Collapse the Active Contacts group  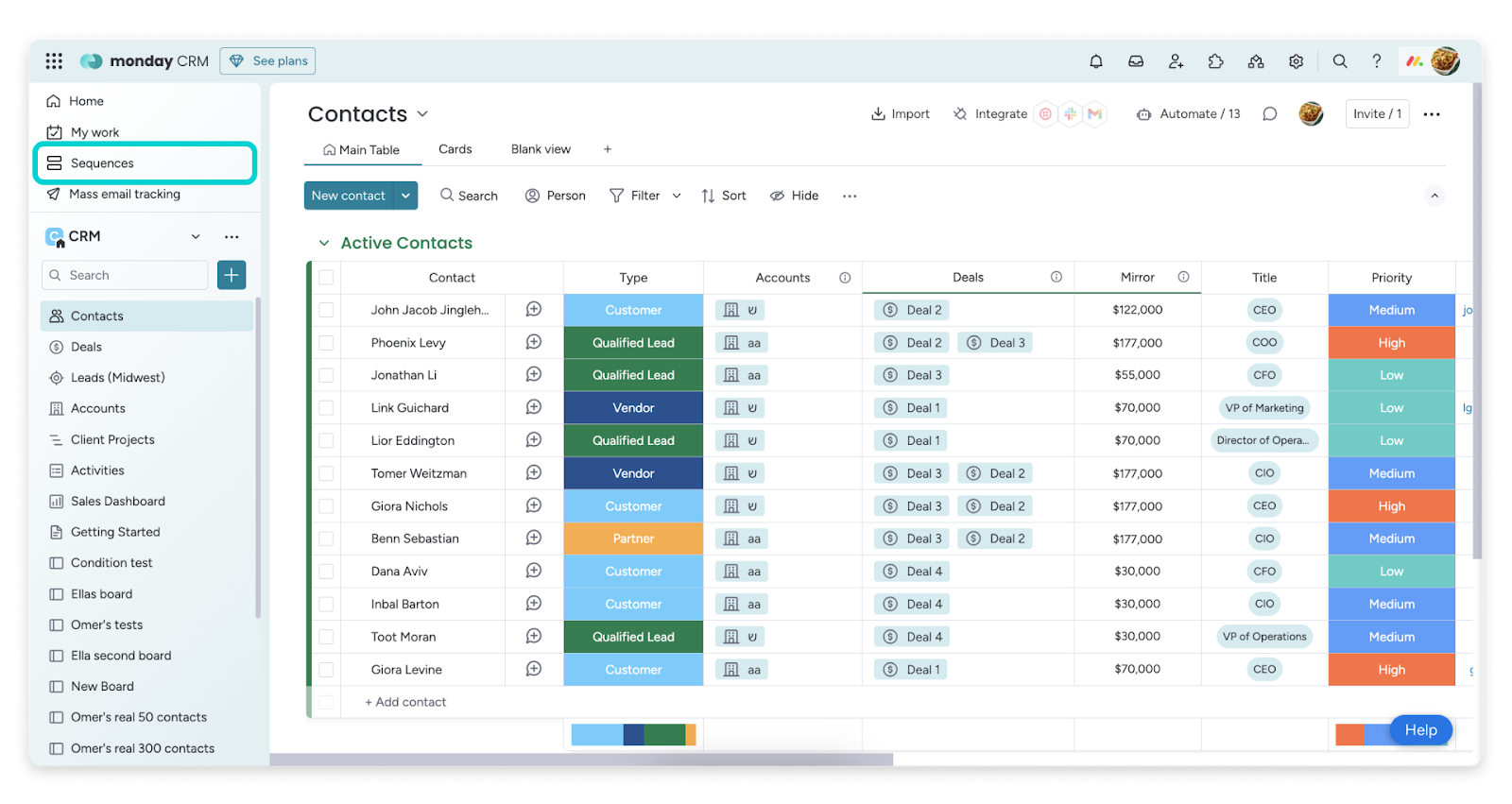[324, 243]
